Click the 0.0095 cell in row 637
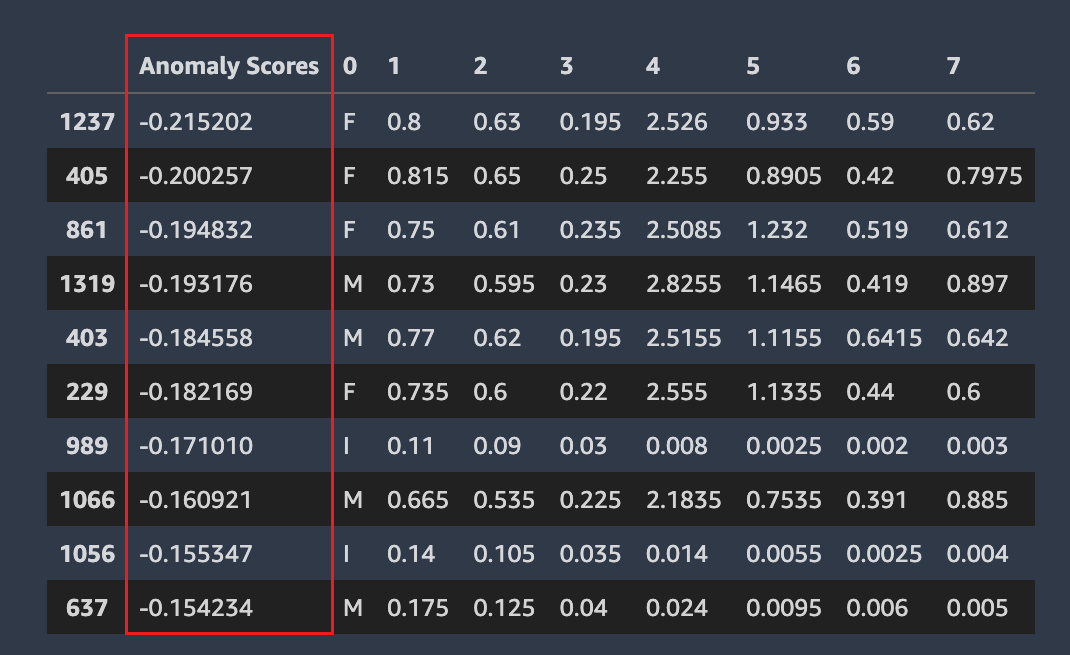Viewport: 1070px width, 655px height. (x=784, y=608)
